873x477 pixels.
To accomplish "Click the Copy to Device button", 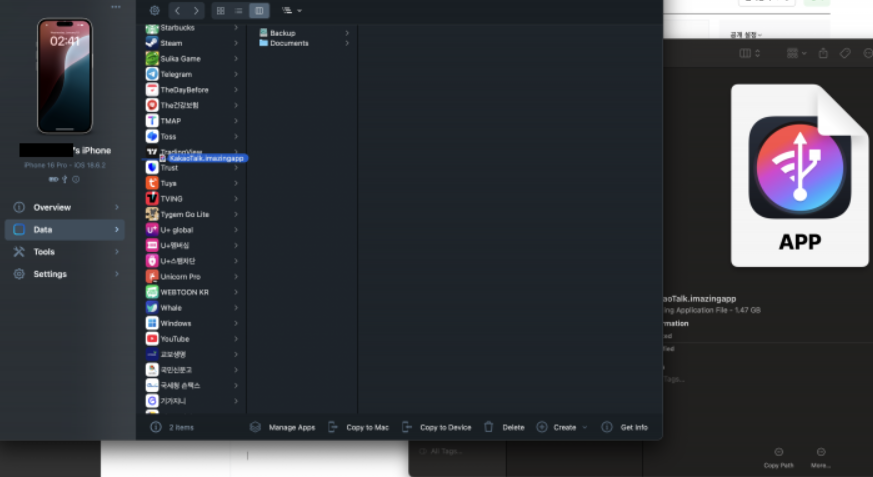I will [436, 427].
